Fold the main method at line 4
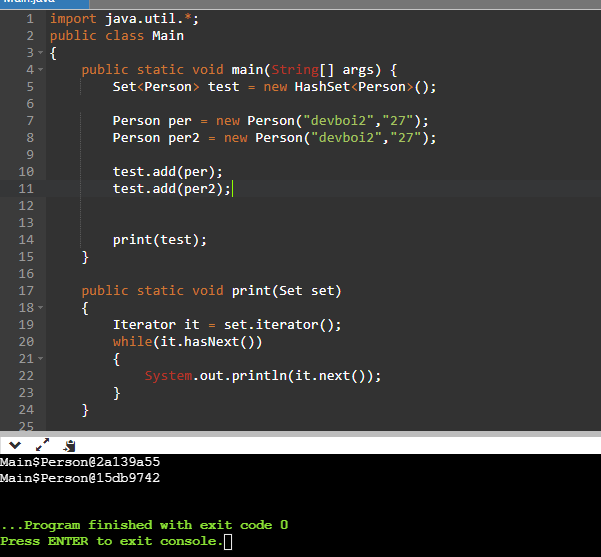Screen dimensions: 601x557 (x=41, y=70)
